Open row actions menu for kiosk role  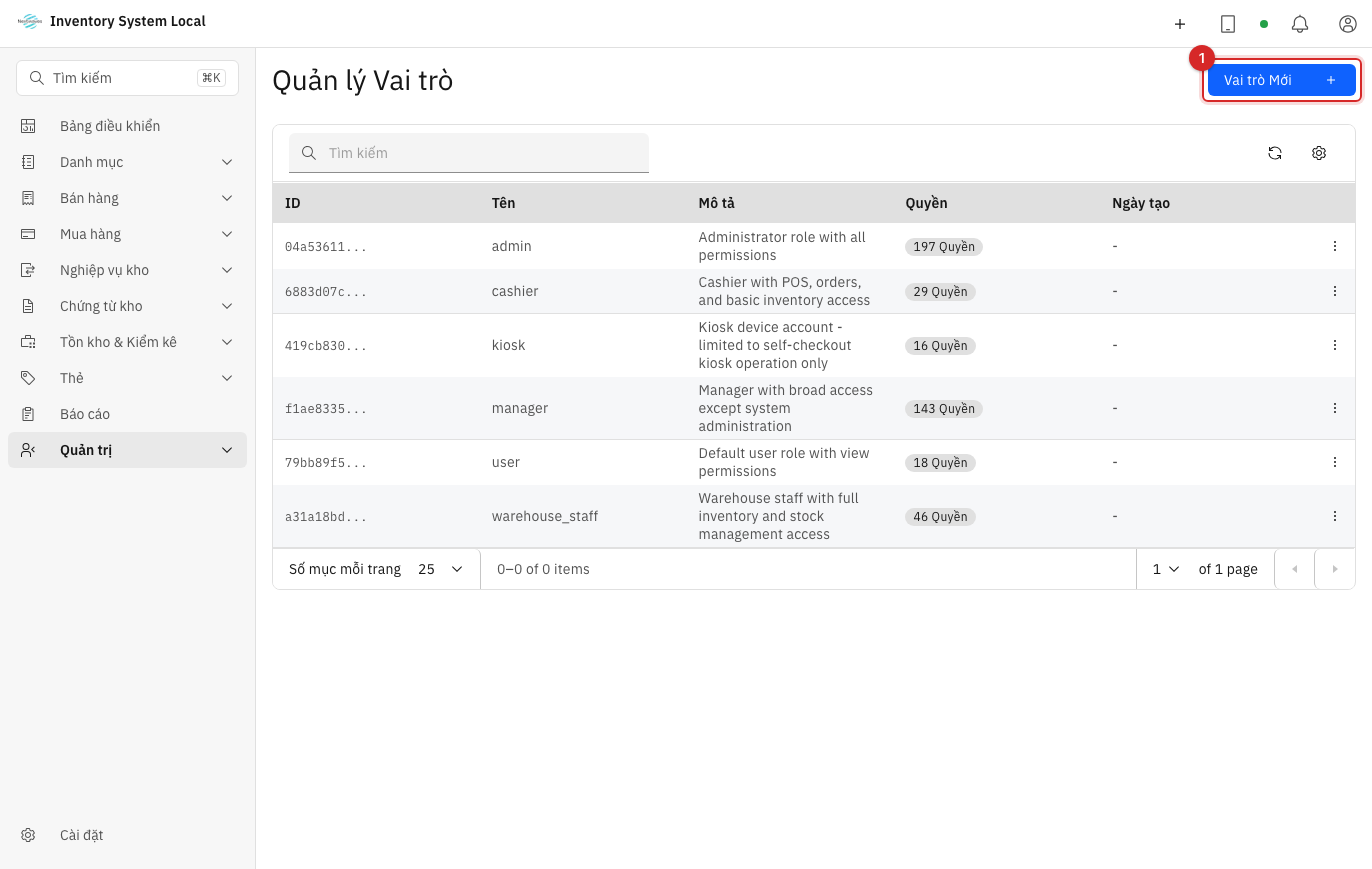(1335, 345)
